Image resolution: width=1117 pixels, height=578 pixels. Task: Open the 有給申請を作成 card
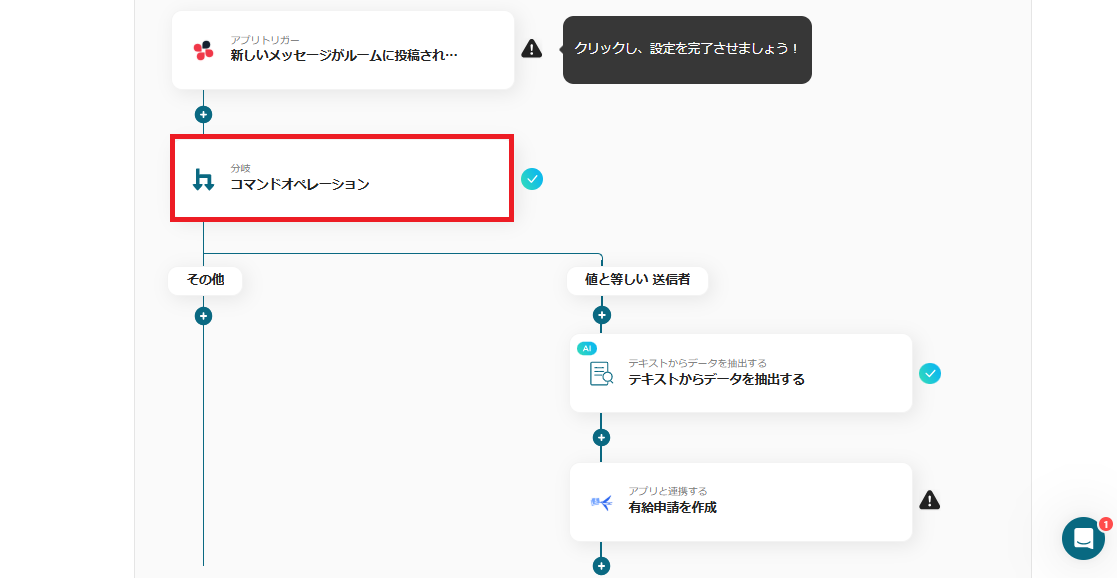(x=741, y=502)
